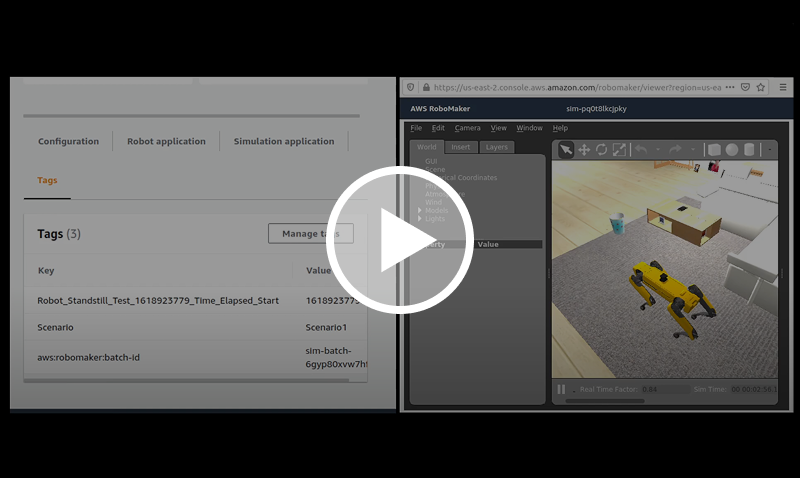Select the Scene item in World tree
The height and width of the screenshot is (478, 800).
tap(435, 169)
